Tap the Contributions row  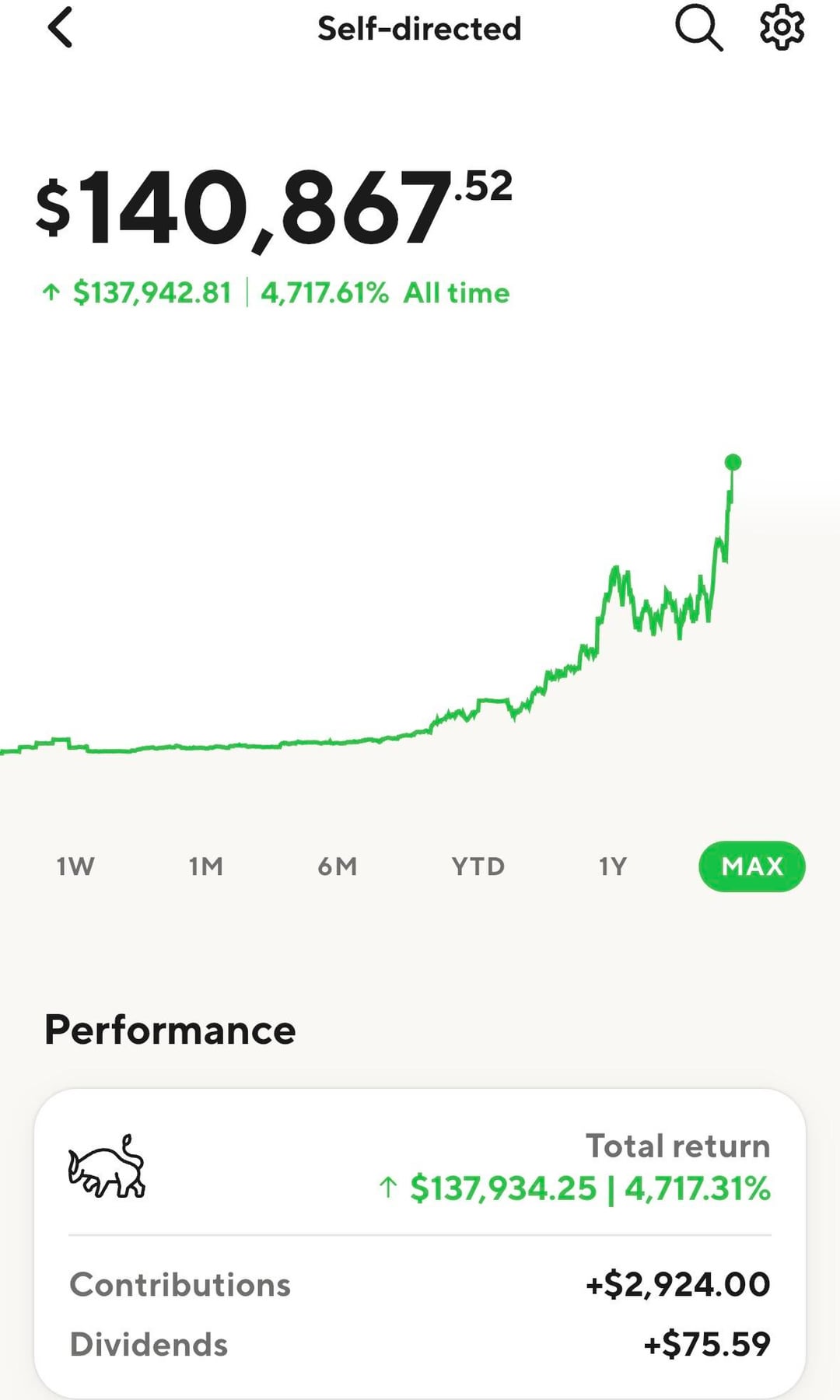coord(420,1285)
